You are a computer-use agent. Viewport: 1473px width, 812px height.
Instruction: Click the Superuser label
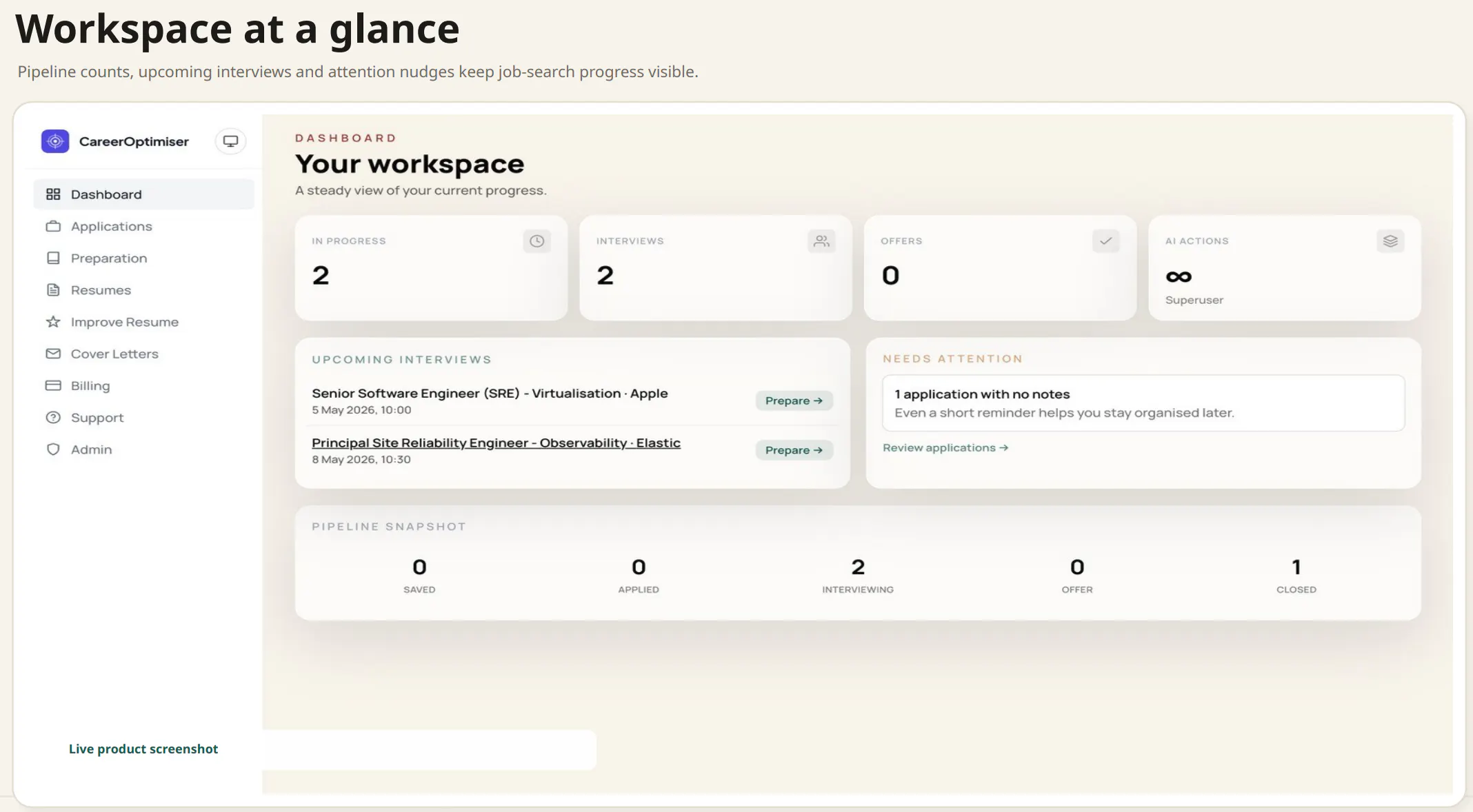[1194, 301]
